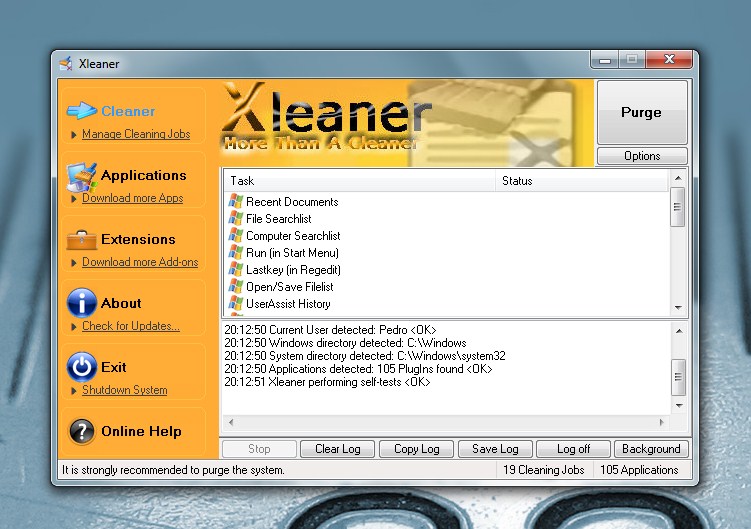Image resolution: width=751 pixels, height=529 pixels.
Task: Click the Windows flag icon beside Open/Save Filelist
Action: 236,287
